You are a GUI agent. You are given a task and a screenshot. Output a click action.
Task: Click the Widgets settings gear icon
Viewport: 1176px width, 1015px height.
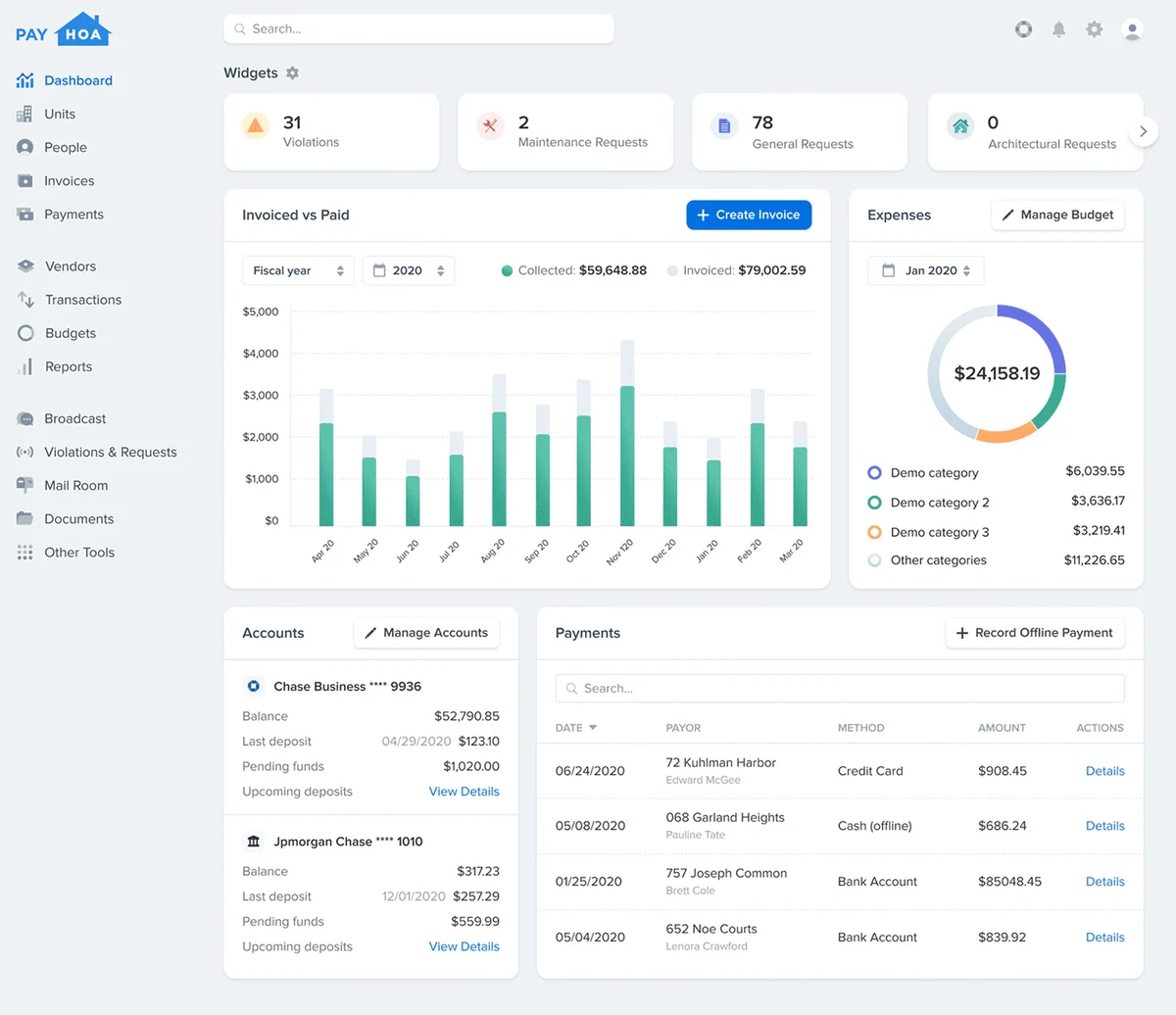[x=292, y=72]
